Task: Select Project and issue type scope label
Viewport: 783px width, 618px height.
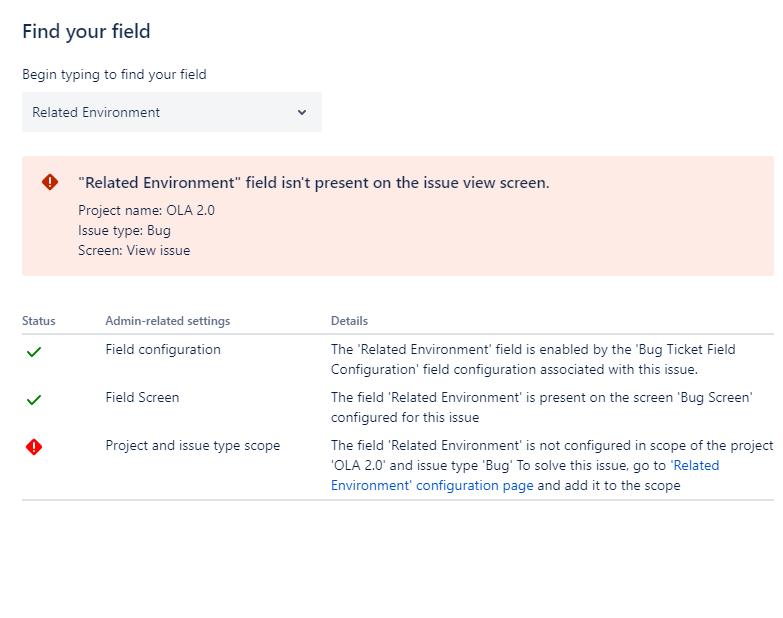Action: [193, 446]
